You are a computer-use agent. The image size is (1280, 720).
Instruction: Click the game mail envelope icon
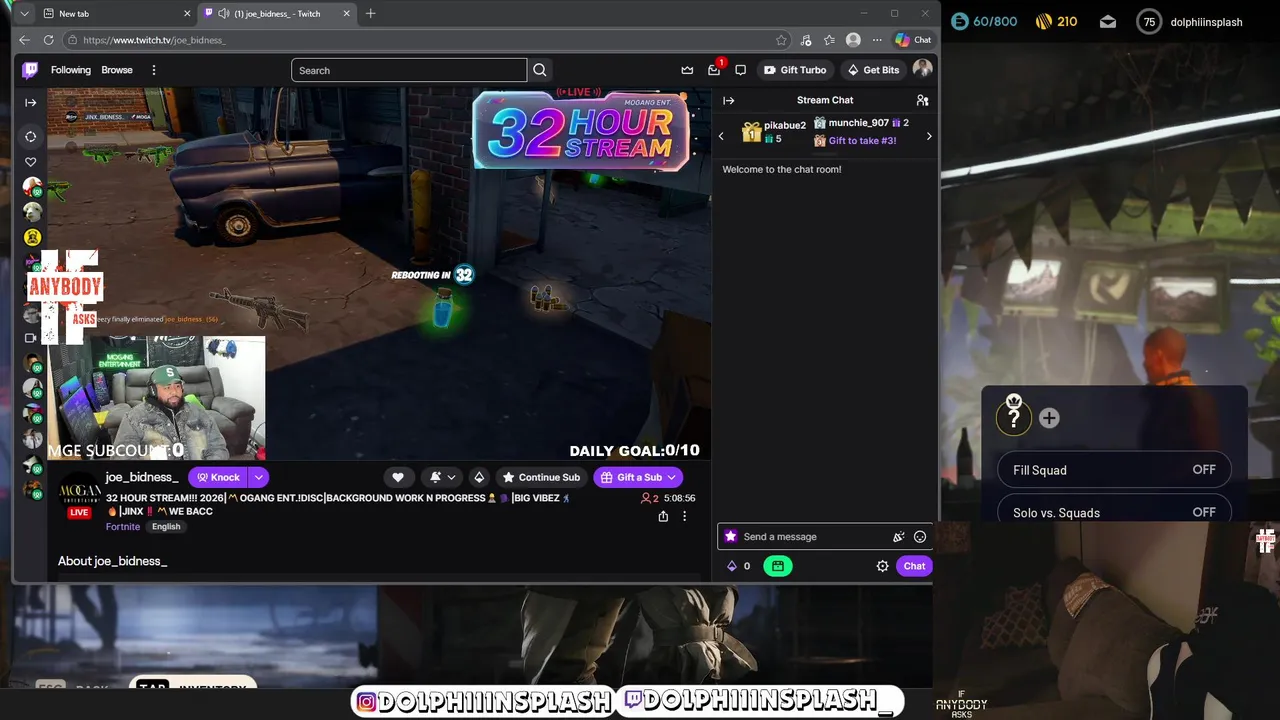[x=1108, y=21]
